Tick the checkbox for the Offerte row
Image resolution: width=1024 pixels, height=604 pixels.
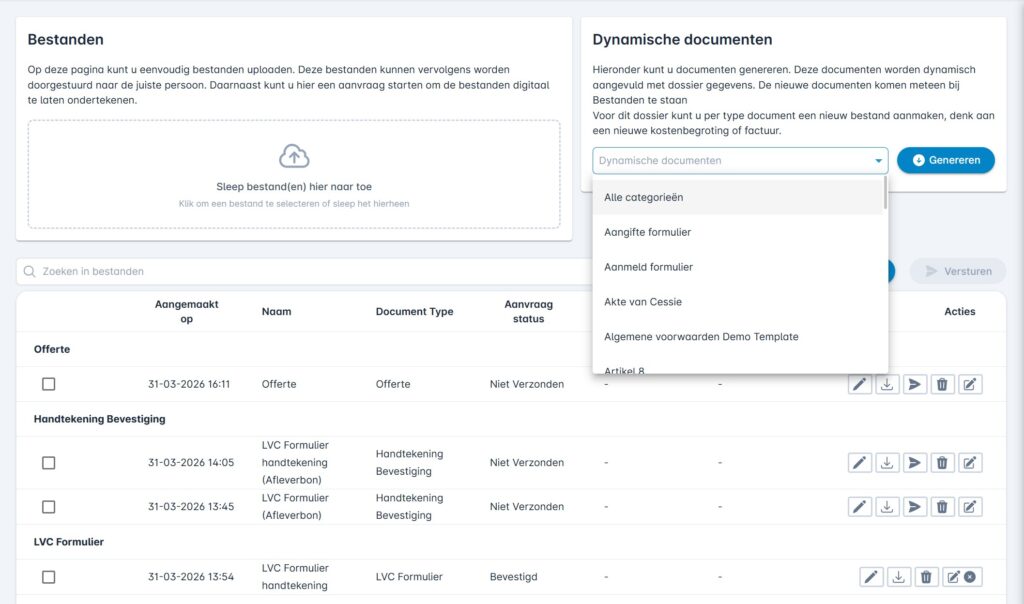(49, 384)
